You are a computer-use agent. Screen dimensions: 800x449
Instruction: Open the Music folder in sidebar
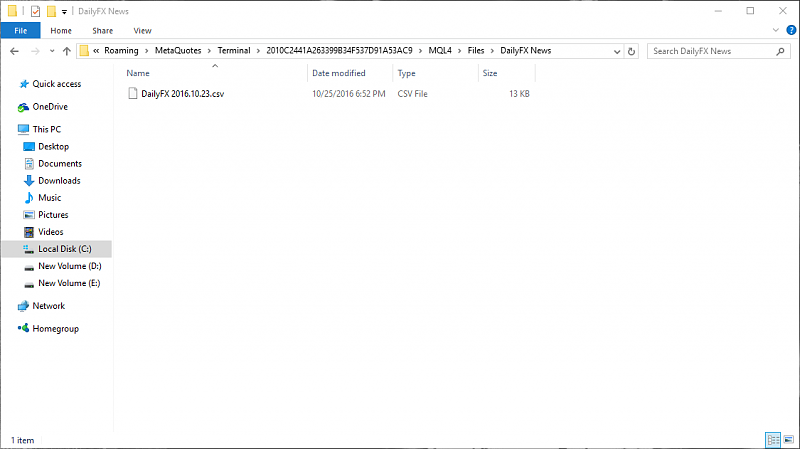(x=49, y=197)
